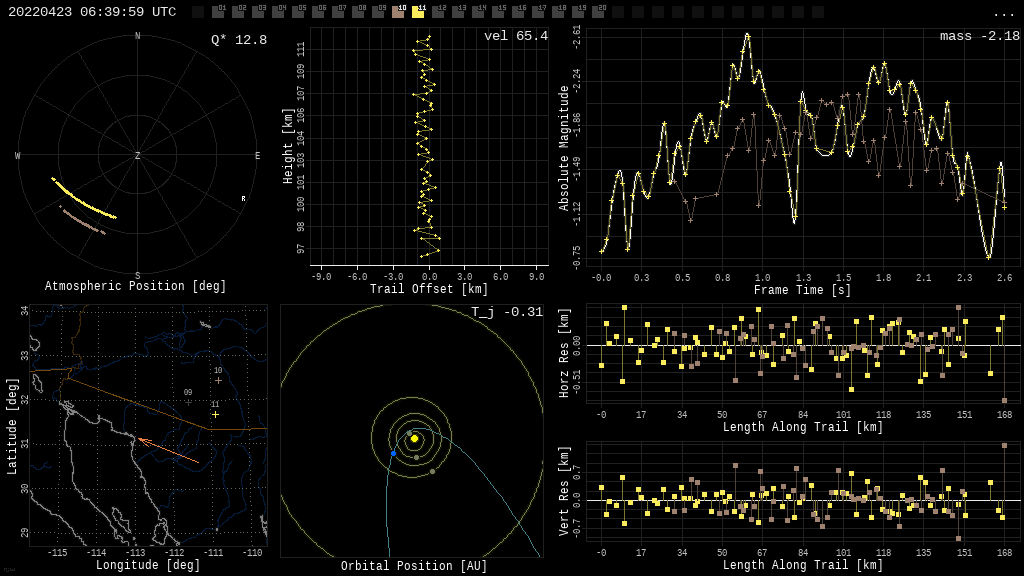The image size is (1024, 576).
Task: Click the timestamp 20220423 06:39:59 UTC
Action: point(92,12)
